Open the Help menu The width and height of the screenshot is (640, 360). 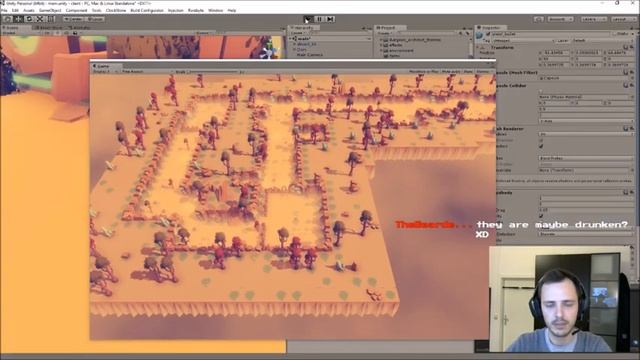232,10
